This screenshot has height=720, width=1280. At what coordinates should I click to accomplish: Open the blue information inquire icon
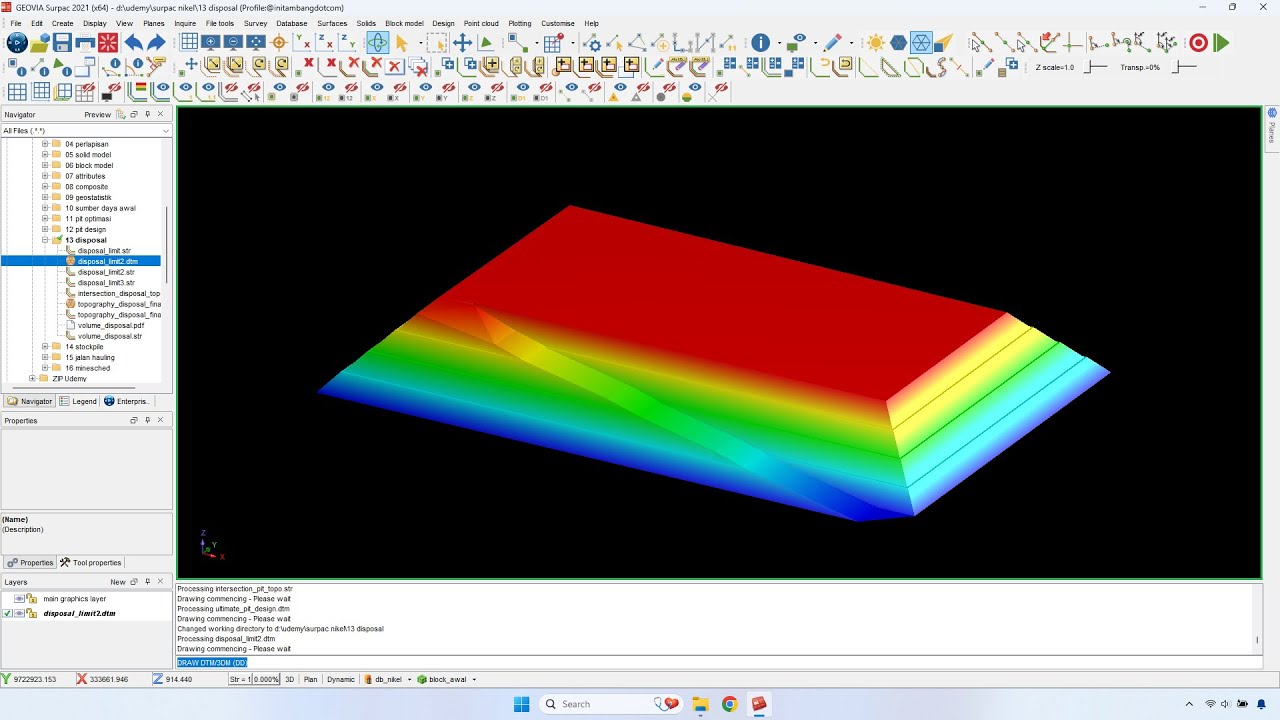[x=761, y=43]
